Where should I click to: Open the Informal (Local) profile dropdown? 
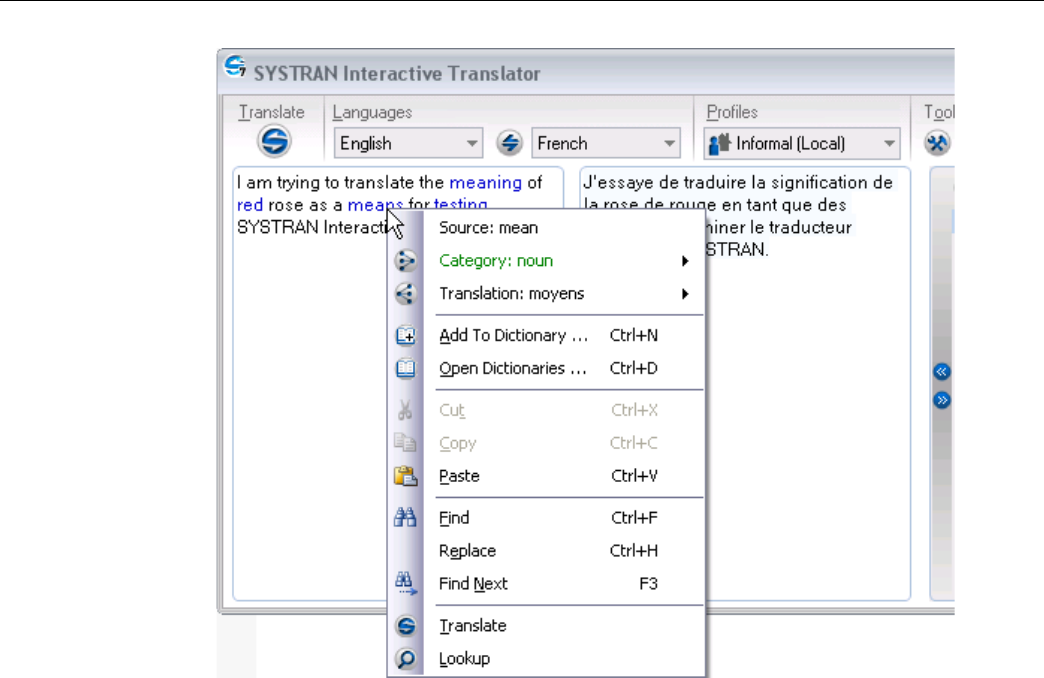pyautogui.click(x=802, y=143)
